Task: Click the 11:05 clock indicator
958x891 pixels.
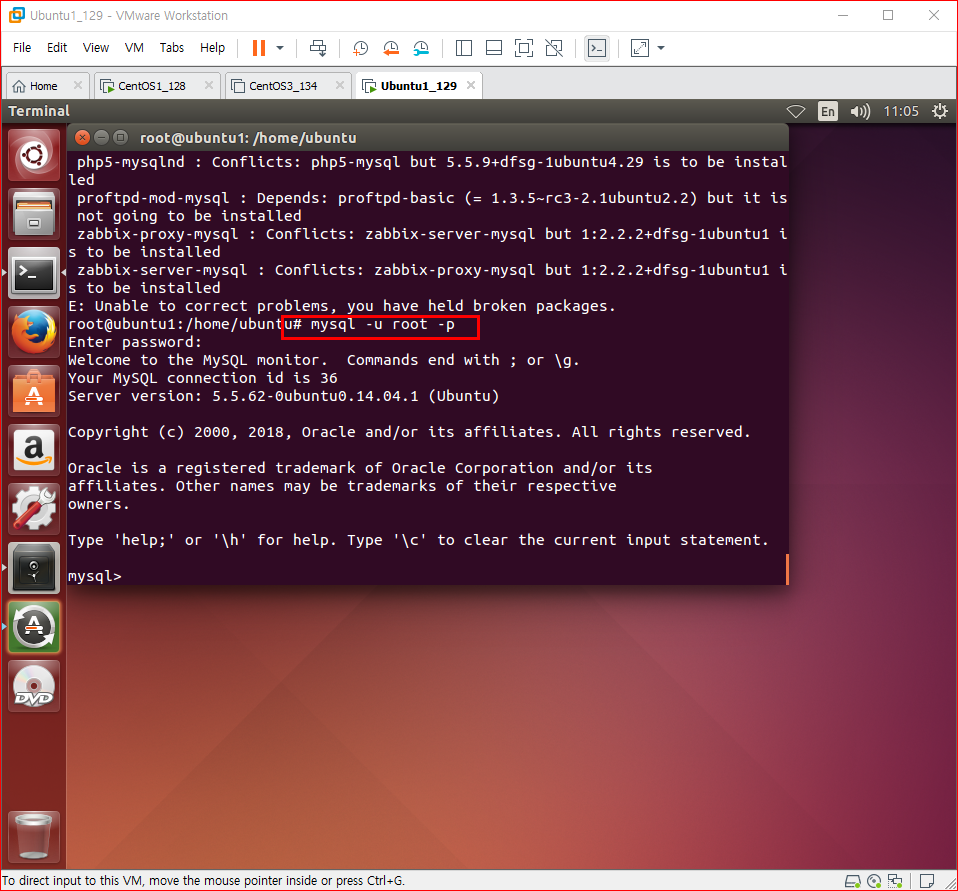Action: pos(901,111)
